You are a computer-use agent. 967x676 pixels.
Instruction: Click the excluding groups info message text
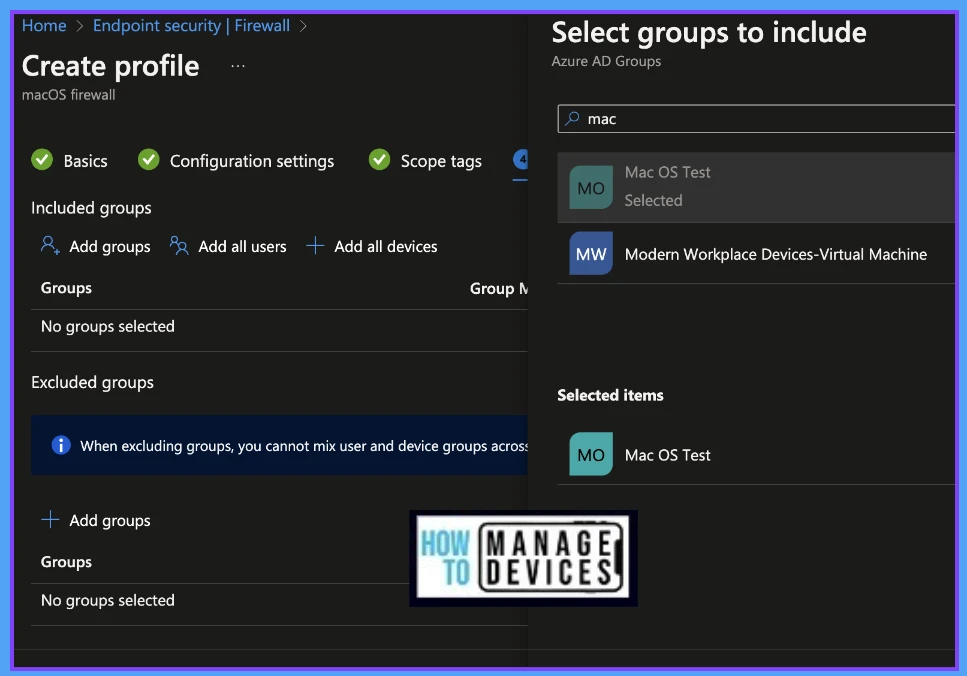[304, 446]
